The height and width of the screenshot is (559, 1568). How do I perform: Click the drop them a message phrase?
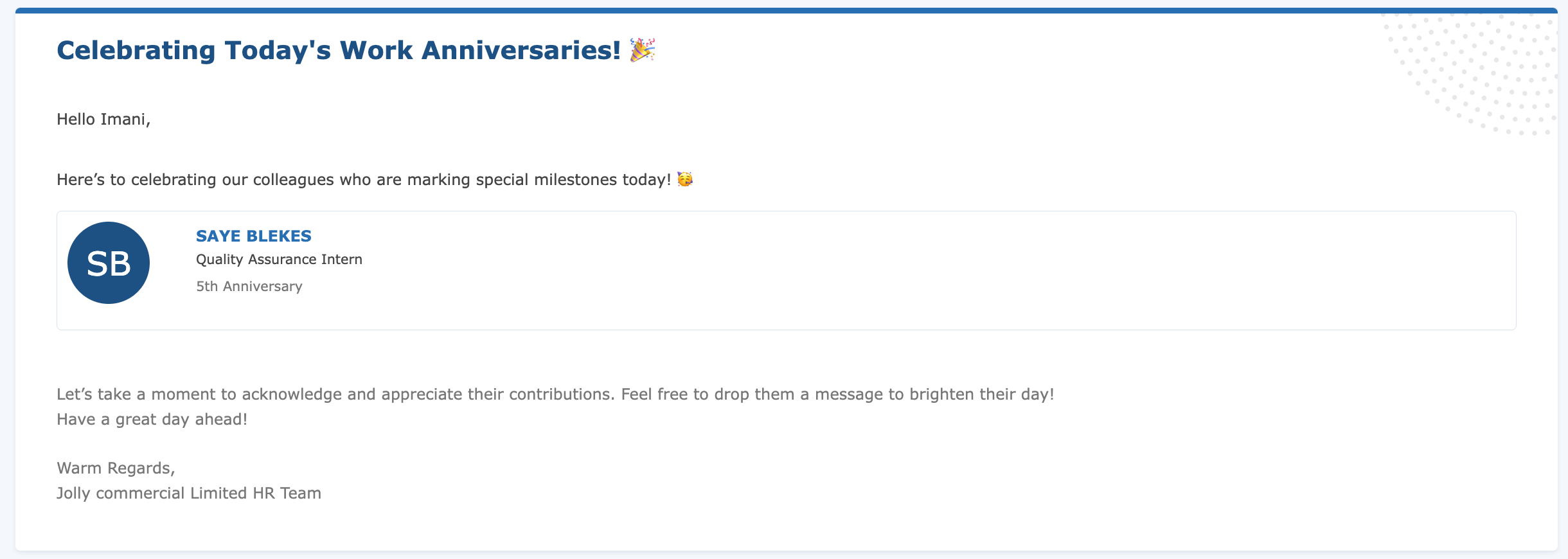(799, 395)
